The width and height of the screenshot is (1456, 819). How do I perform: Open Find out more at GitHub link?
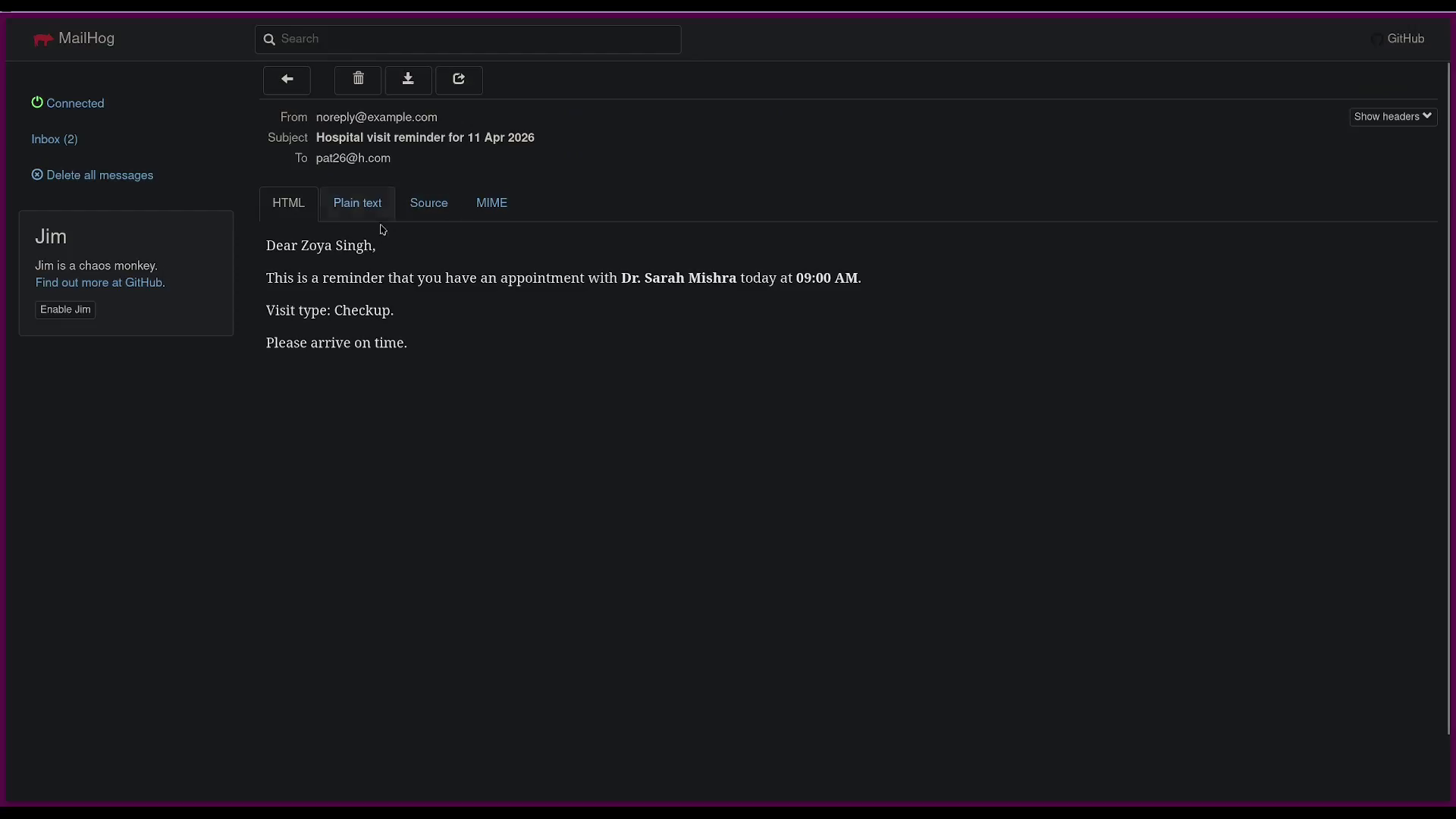click(x=100, y=283)
